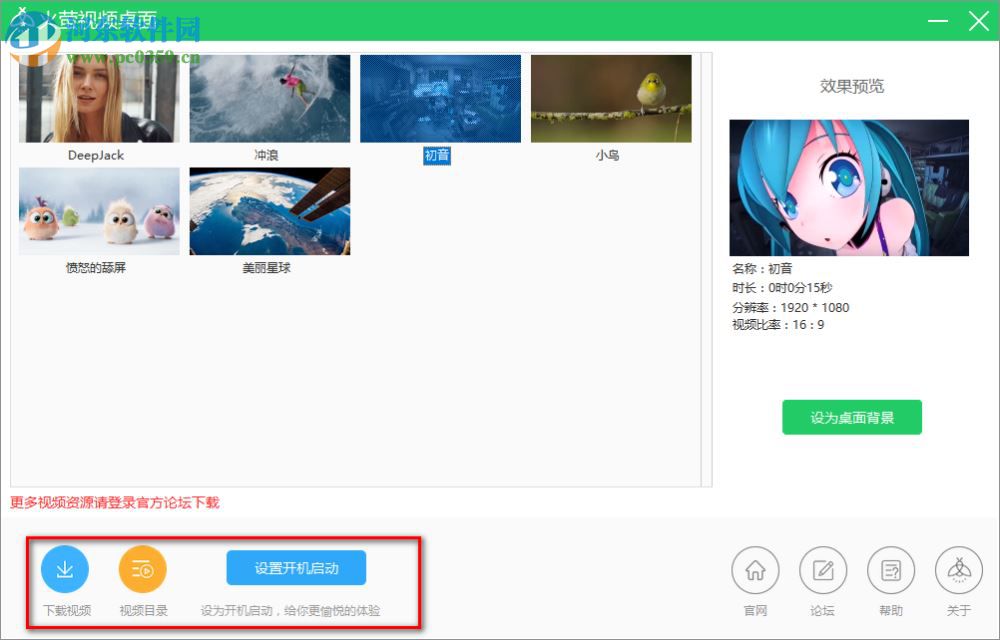Select the 小鸟 bird video

coord(611,97)
